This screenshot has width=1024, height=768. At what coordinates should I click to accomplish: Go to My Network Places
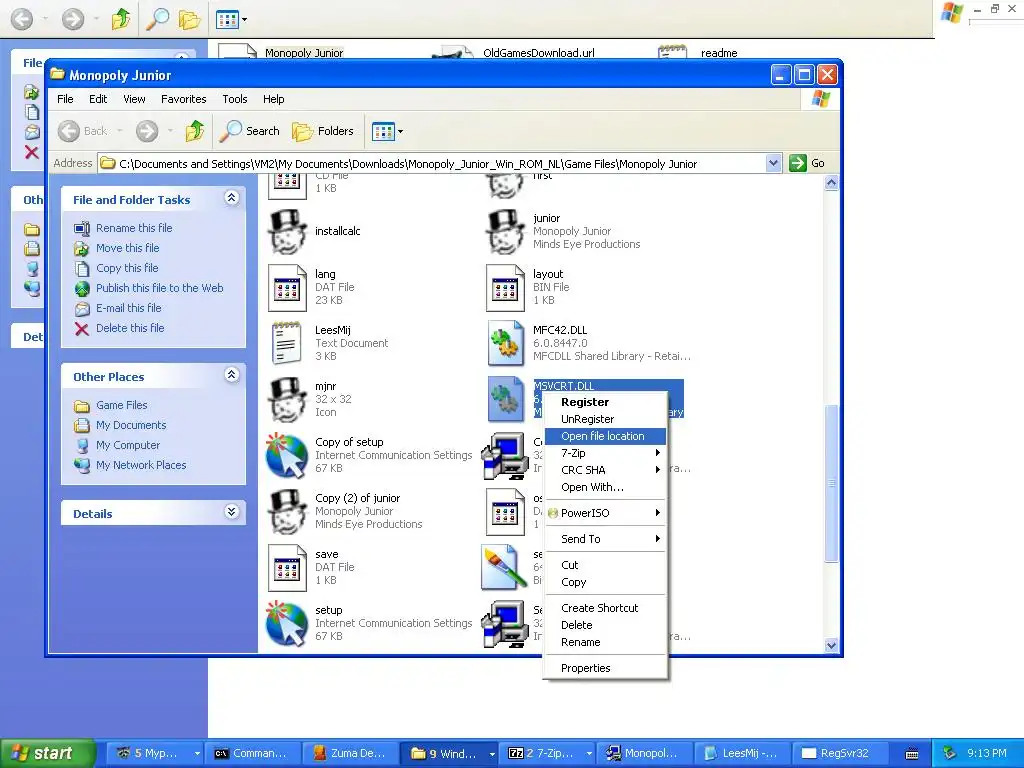click(141, 466)
